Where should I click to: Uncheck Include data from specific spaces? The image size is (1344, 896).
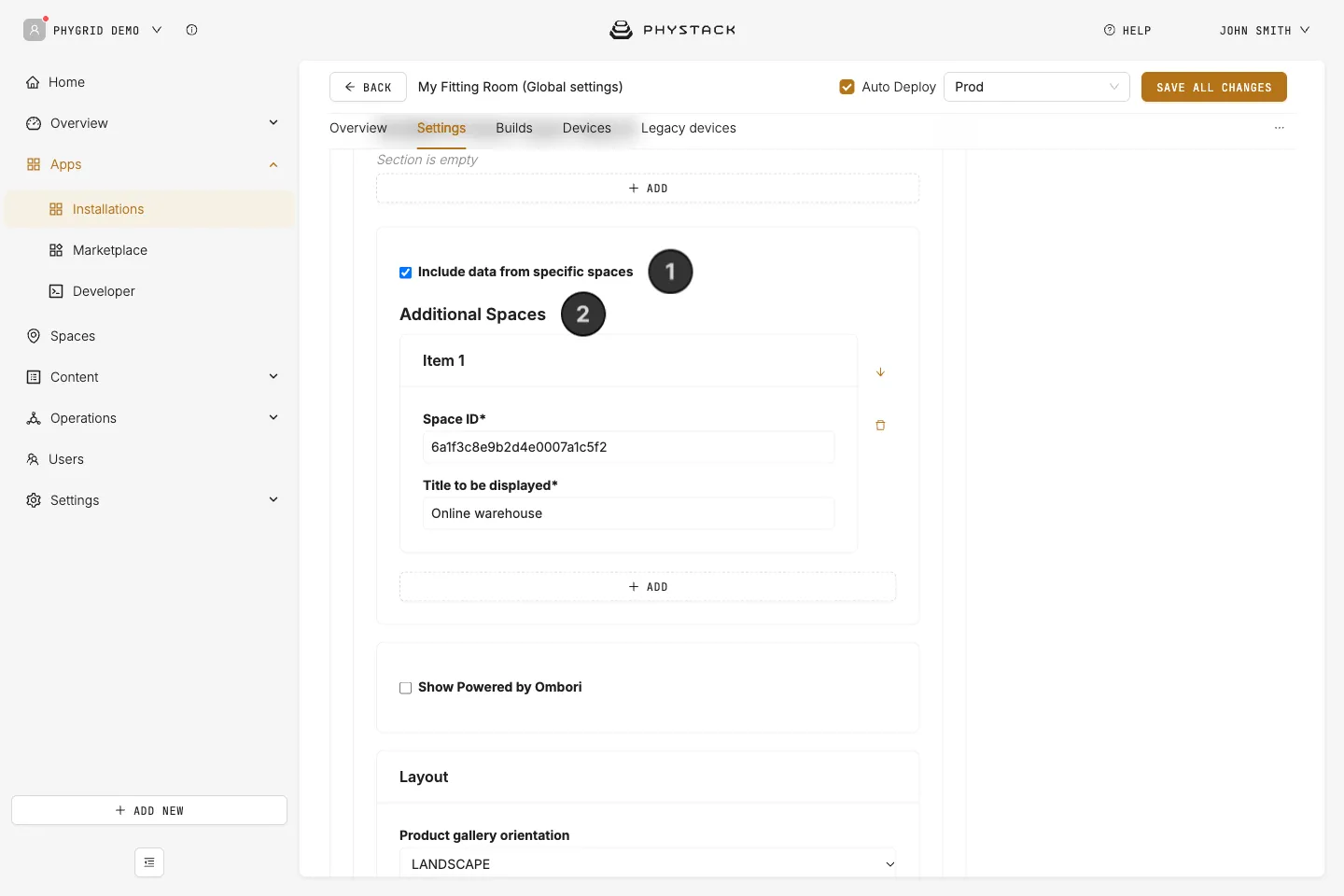click(x=405, y=273)
